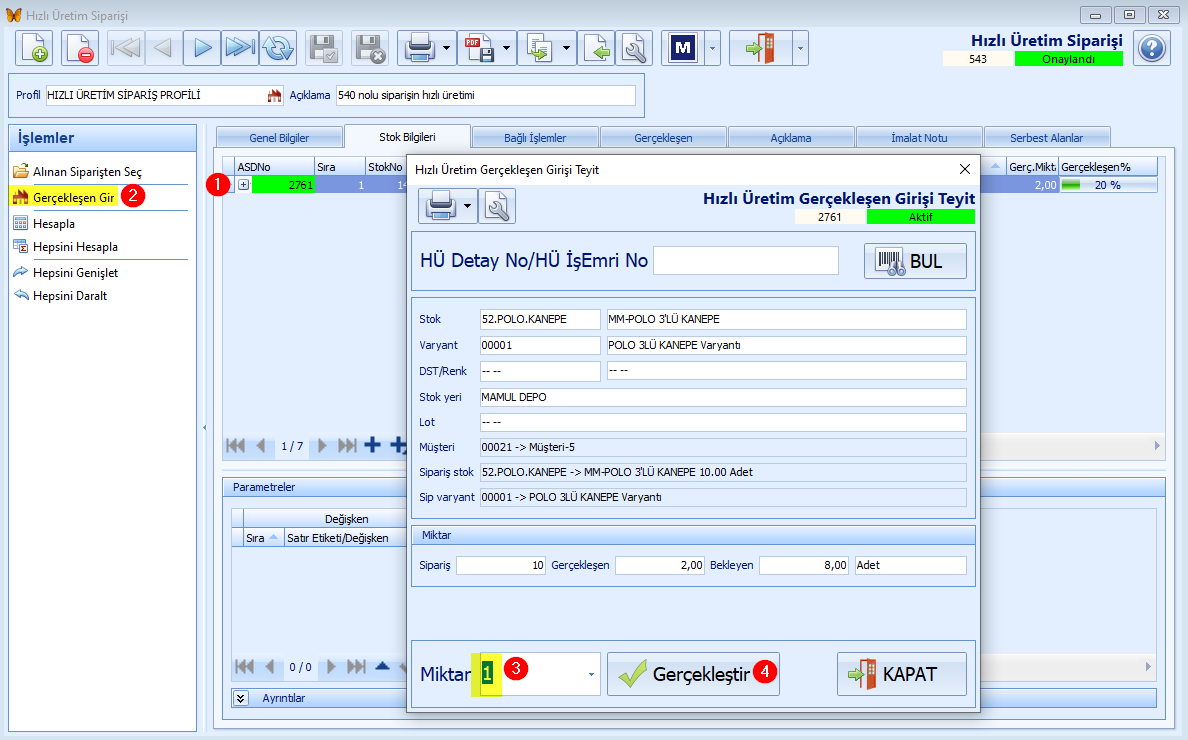Switch to Genel Bilgiler tab
1188x740 pixels.
tap(279, 138)
